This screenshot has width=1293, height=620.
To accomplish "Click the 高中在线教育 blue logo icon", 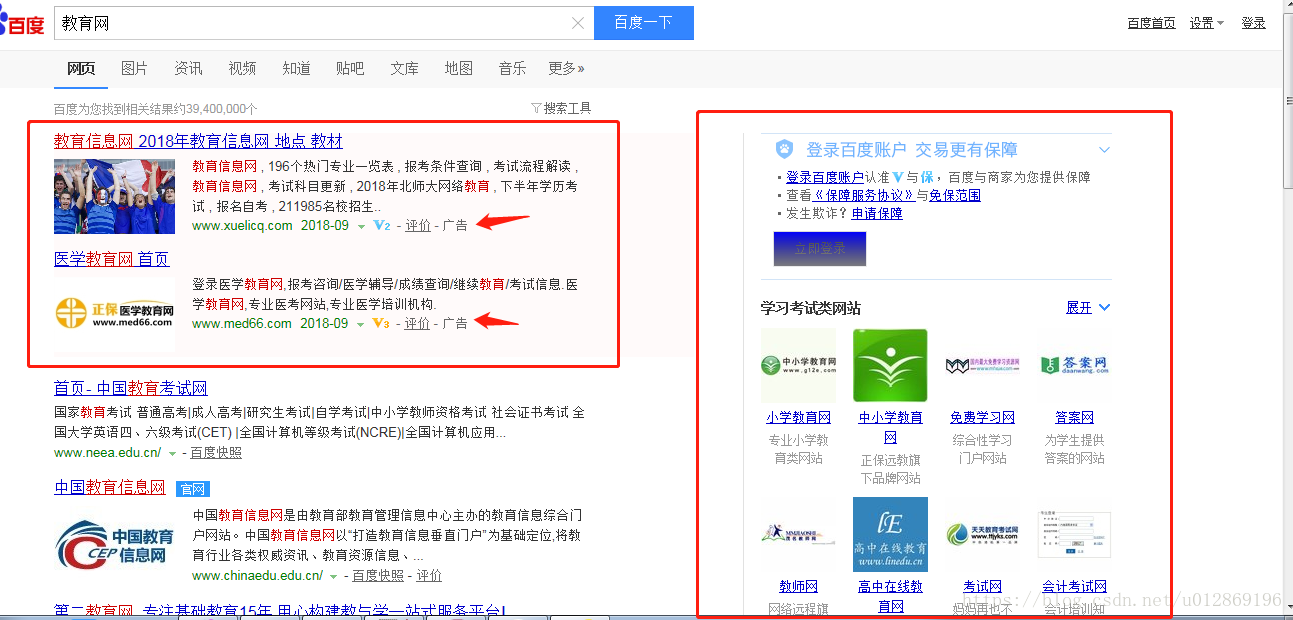I will pos(890,534).
